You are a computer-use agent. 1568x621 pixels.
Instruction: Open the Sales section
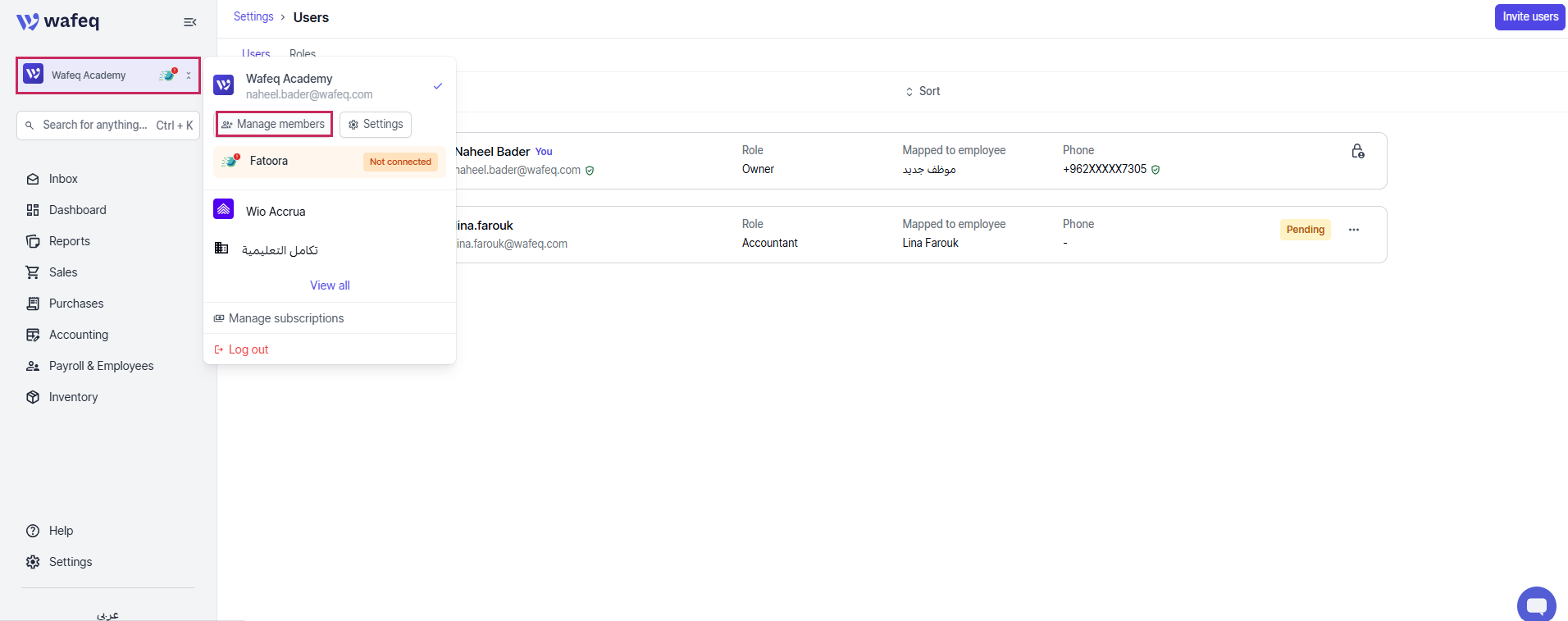tap(63, 272)
